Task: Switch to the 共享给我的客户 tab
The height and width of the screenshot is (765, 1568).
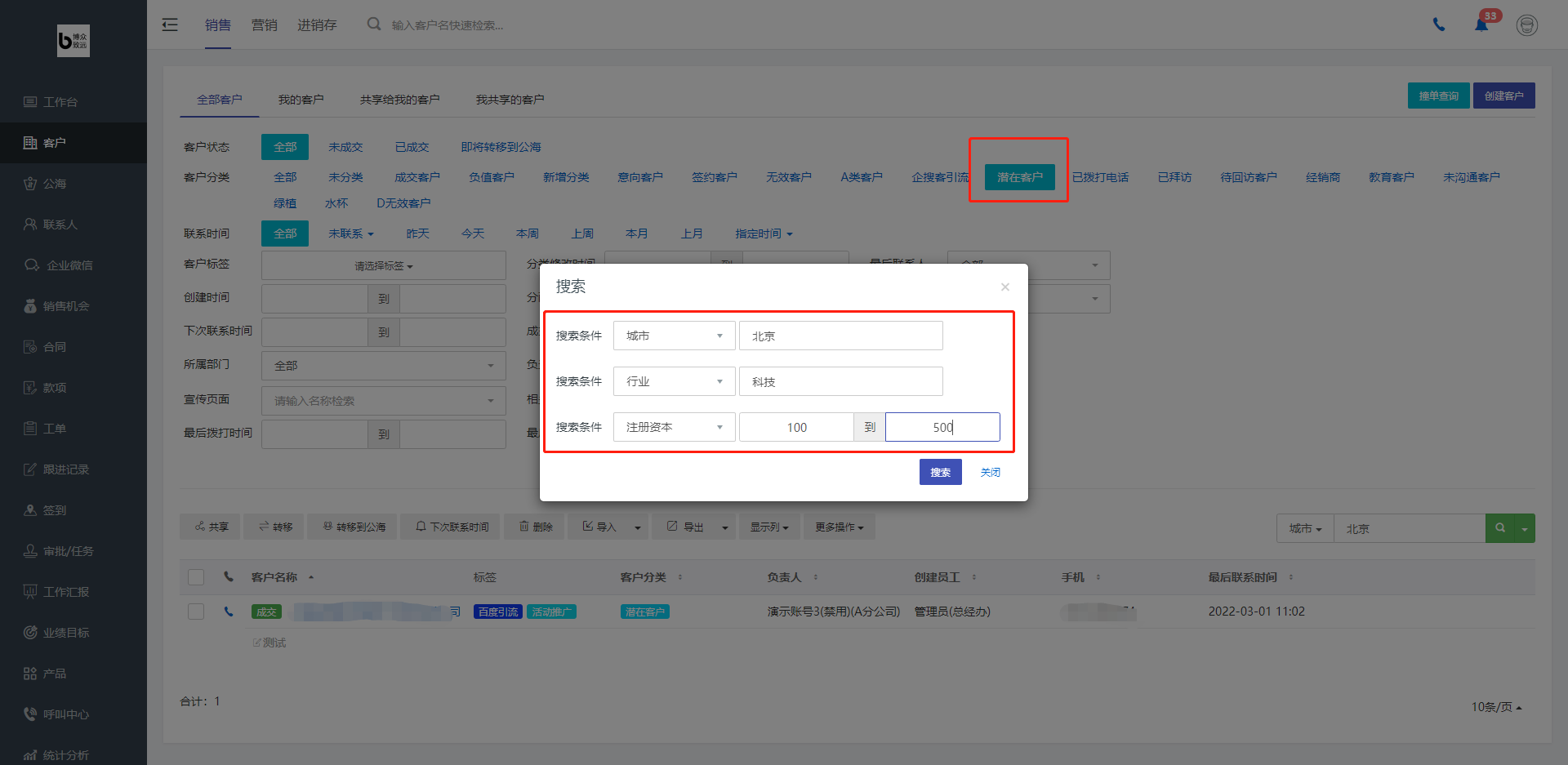Action: (x=400, y=100)
